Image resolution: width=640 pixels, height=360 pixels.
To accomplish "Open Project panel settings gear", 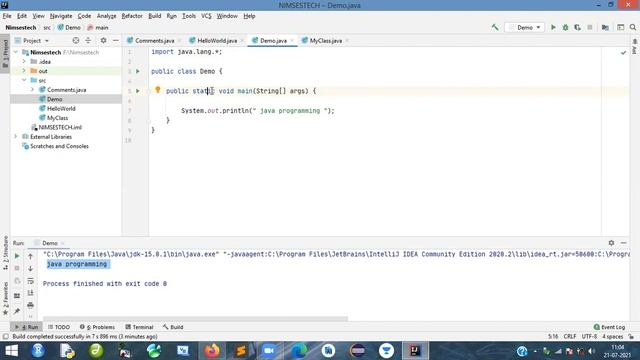I will point(103,40).
